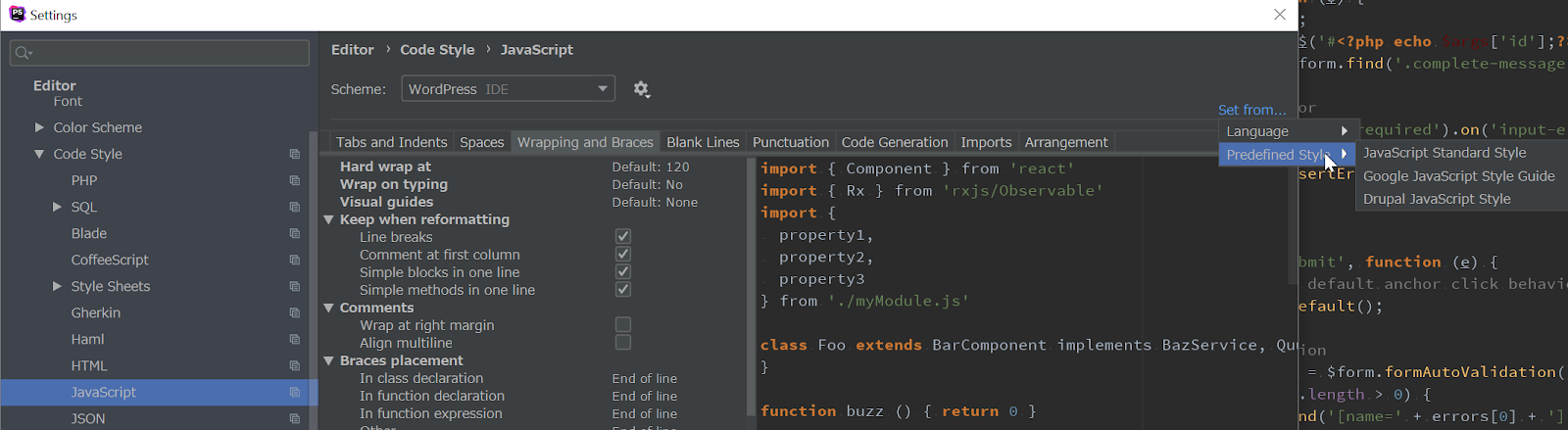Select JSON code style in tree

88,418
